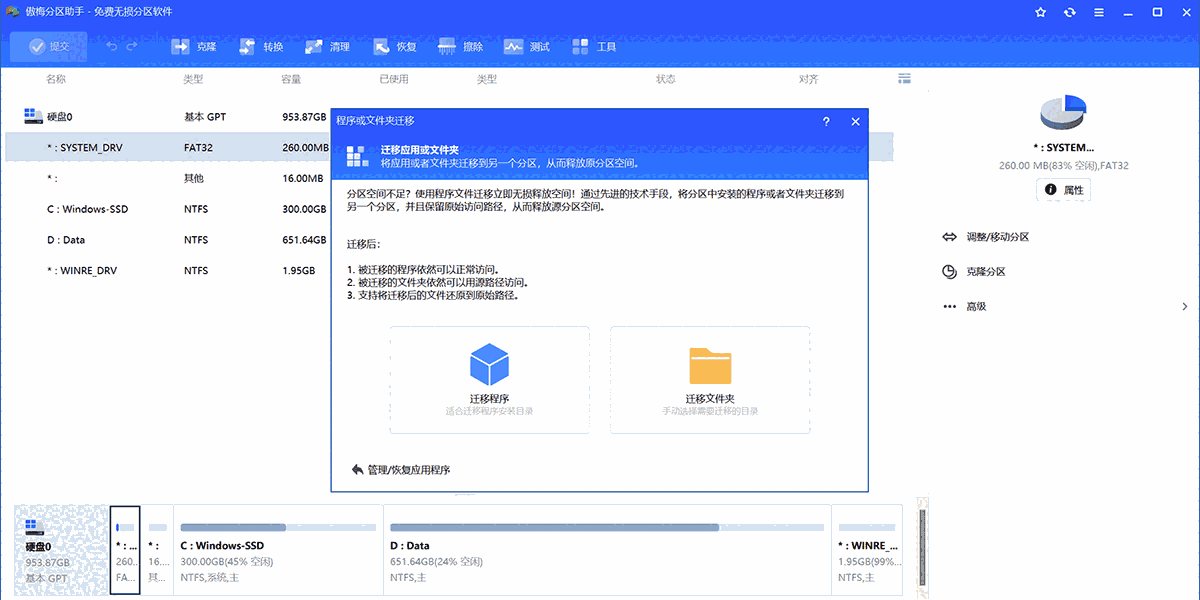Select the 克隆 (Clone) tool in the toolbar

193,45
